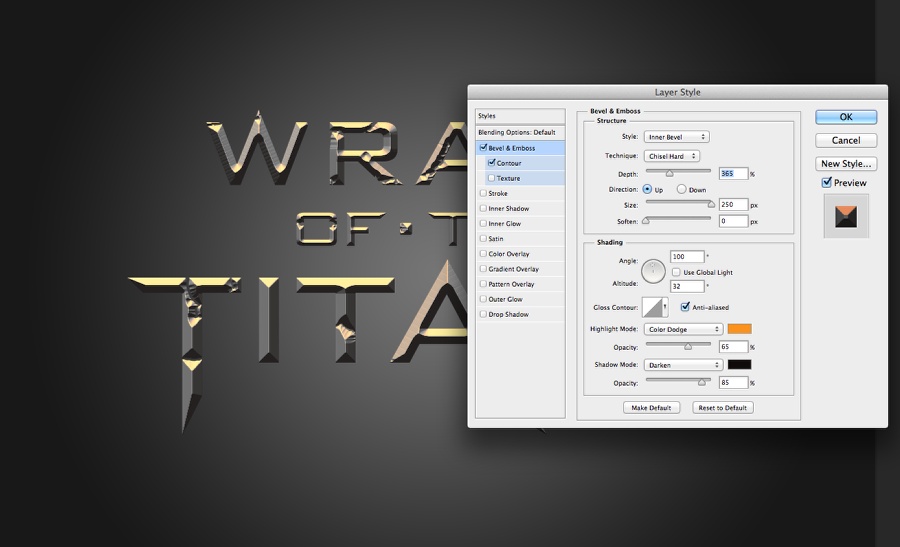Image resolution: width=900 pixels, height=547 pixels.
Task: Click the black shadow color swatch
Action: pyautogui.click(x=739, y=364)
